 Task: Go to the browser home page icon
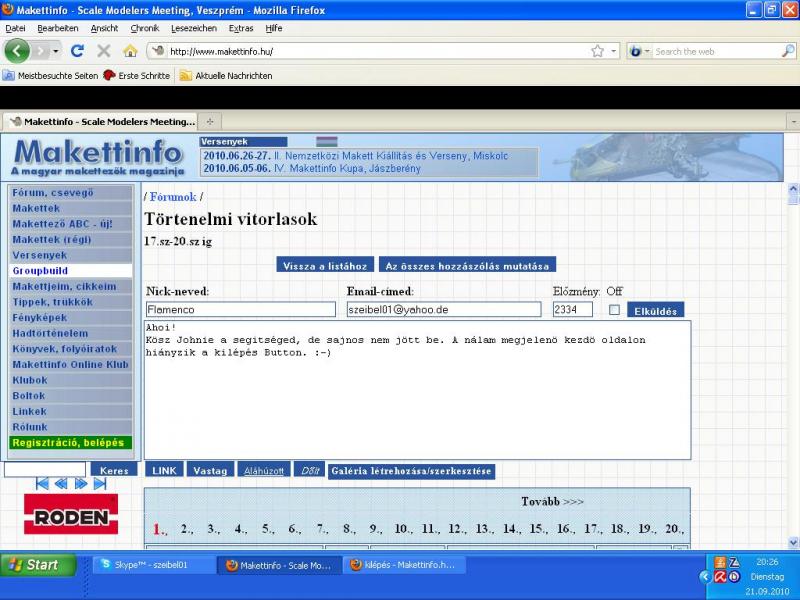[130, 50]
